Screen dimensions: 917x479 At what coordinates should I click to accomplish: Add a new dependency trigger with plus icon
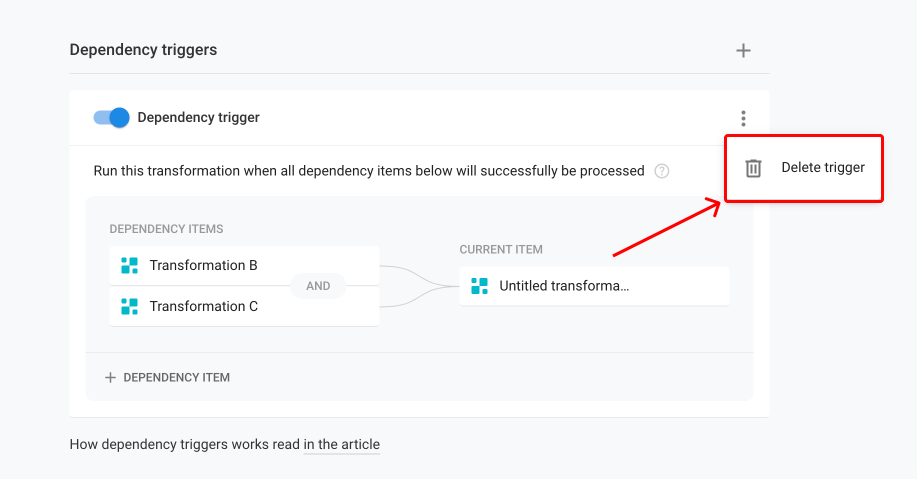click(x=743, y=51)
